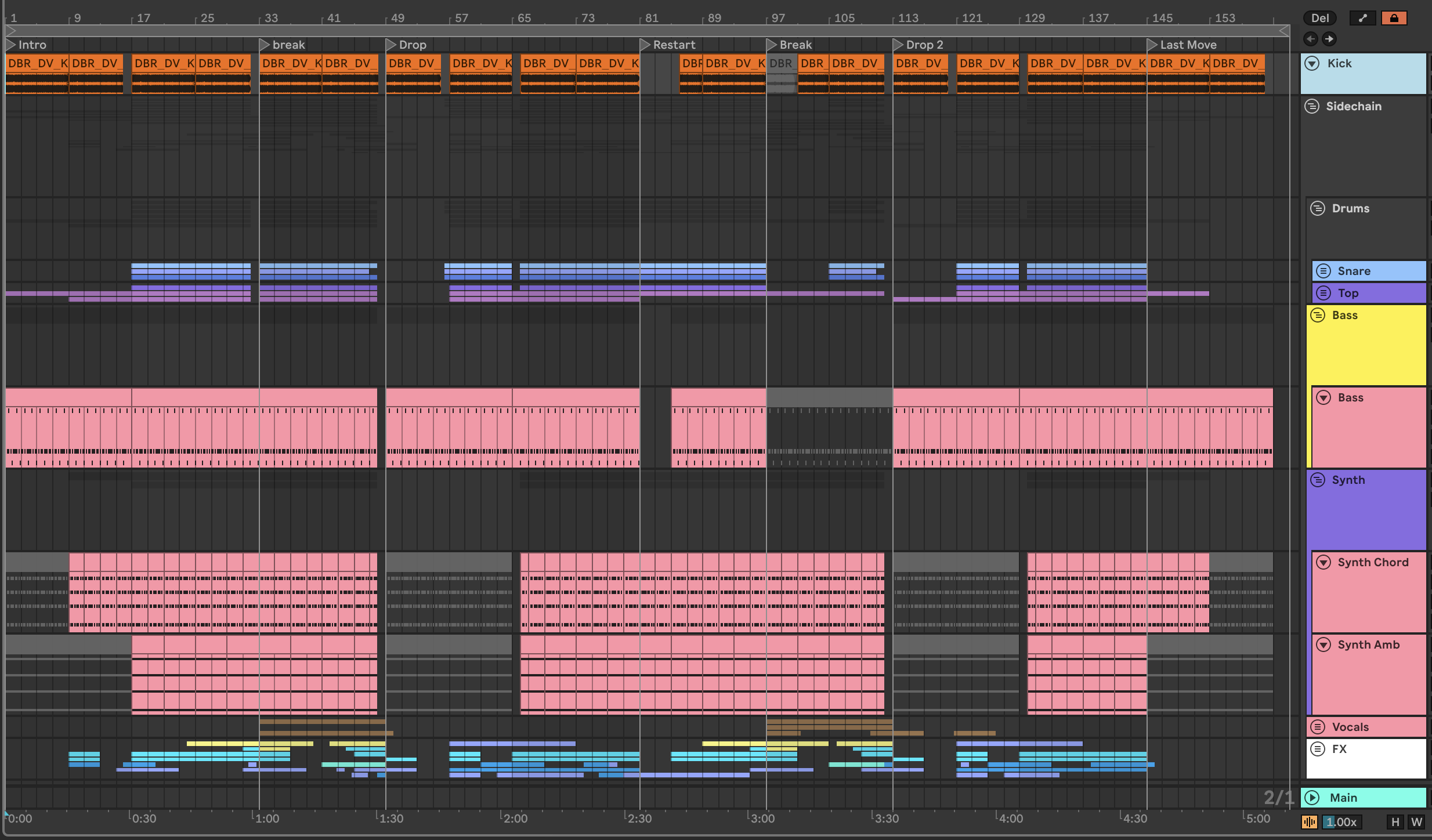Click the Vocals group fold icon
1432x840 pixels.
click(1318, 727)
